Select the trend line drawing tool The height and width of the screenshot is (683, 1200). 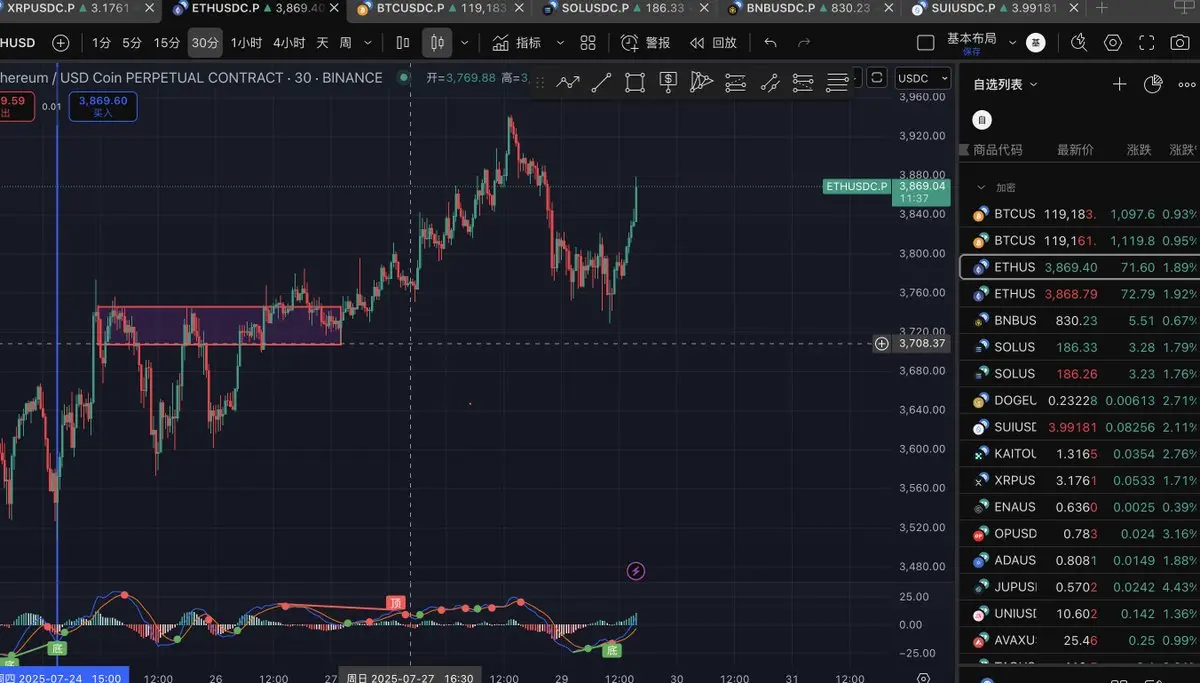tap(601, 82)
